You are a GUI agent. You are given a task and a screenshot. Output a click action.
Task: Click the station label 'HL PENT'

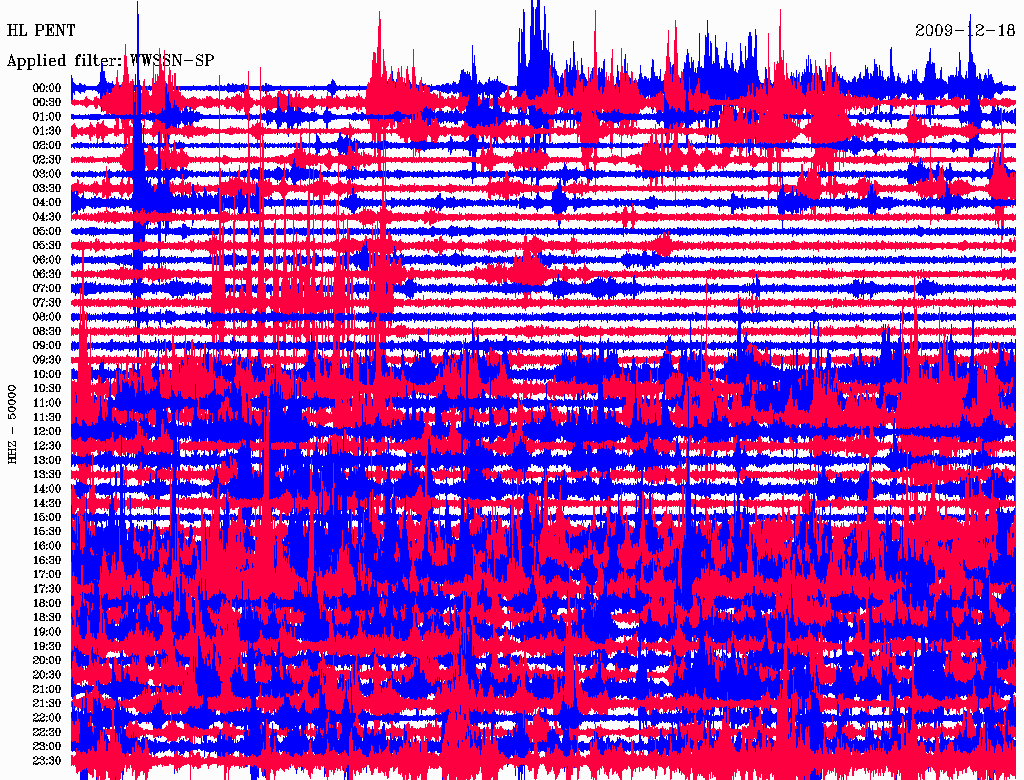(41, 31)
